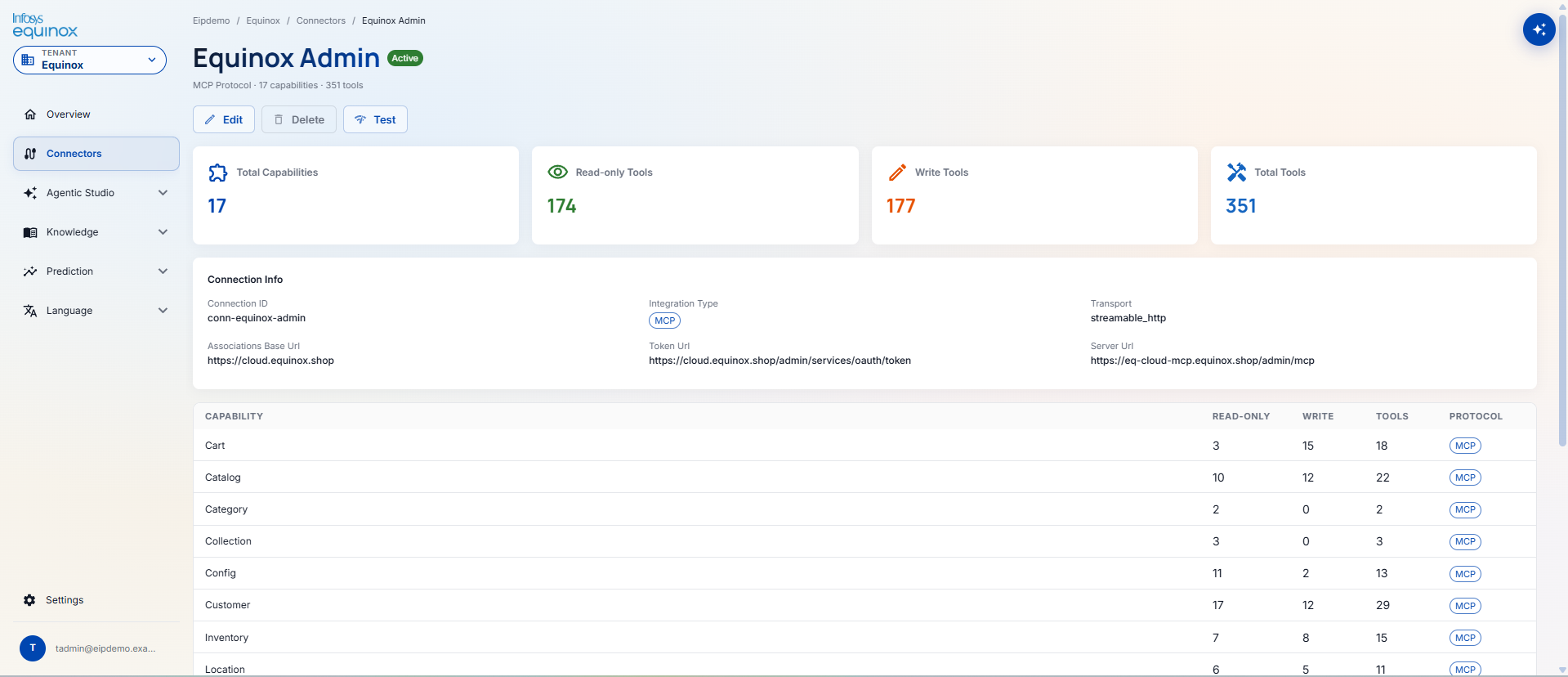This screenshot has width=1568, height=677.
Task: Go to Overview in the sidebar
Action: pos(96,114)
